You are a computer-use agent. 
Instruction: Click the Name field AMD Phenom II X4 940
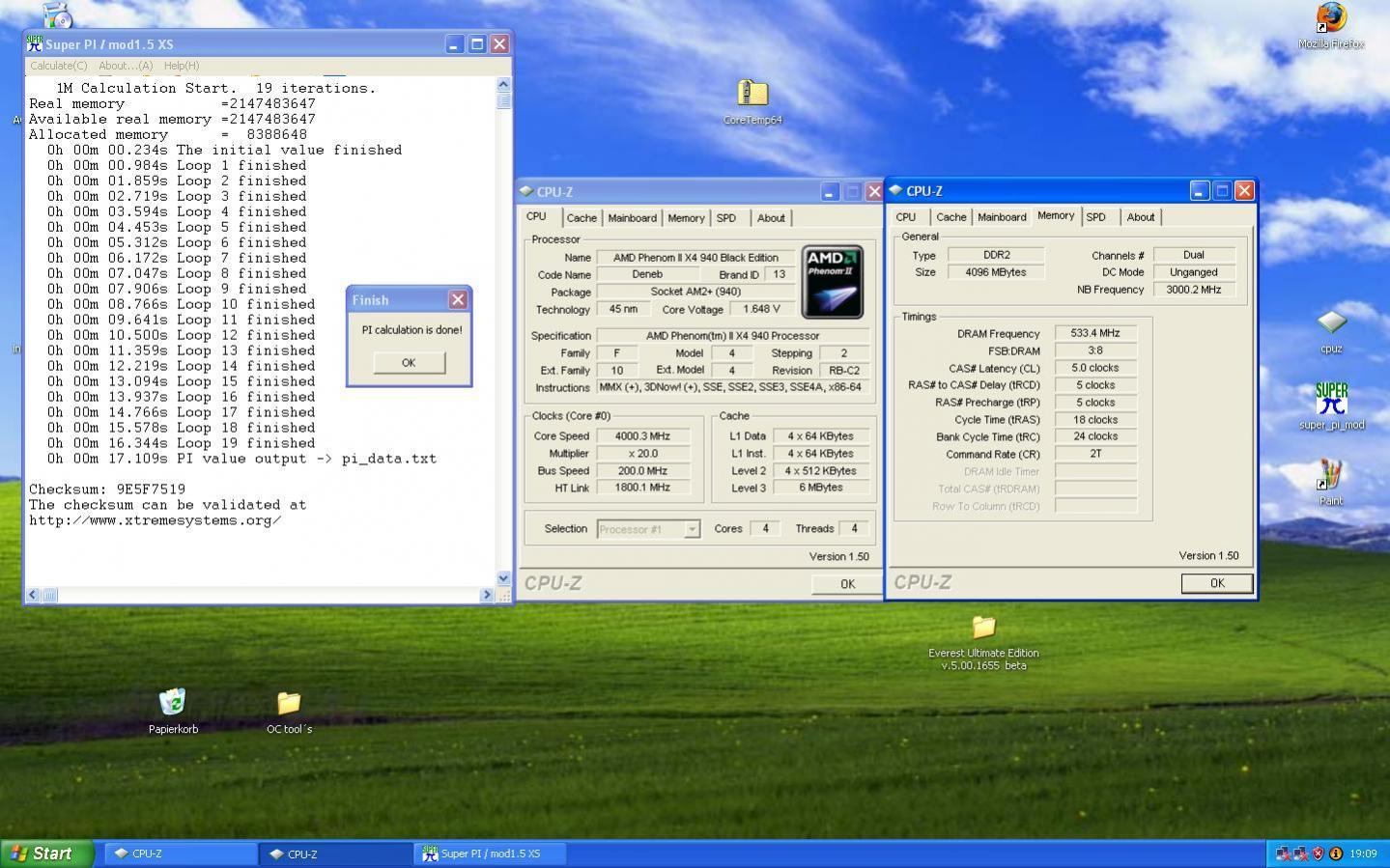click(x=695, y=258)
